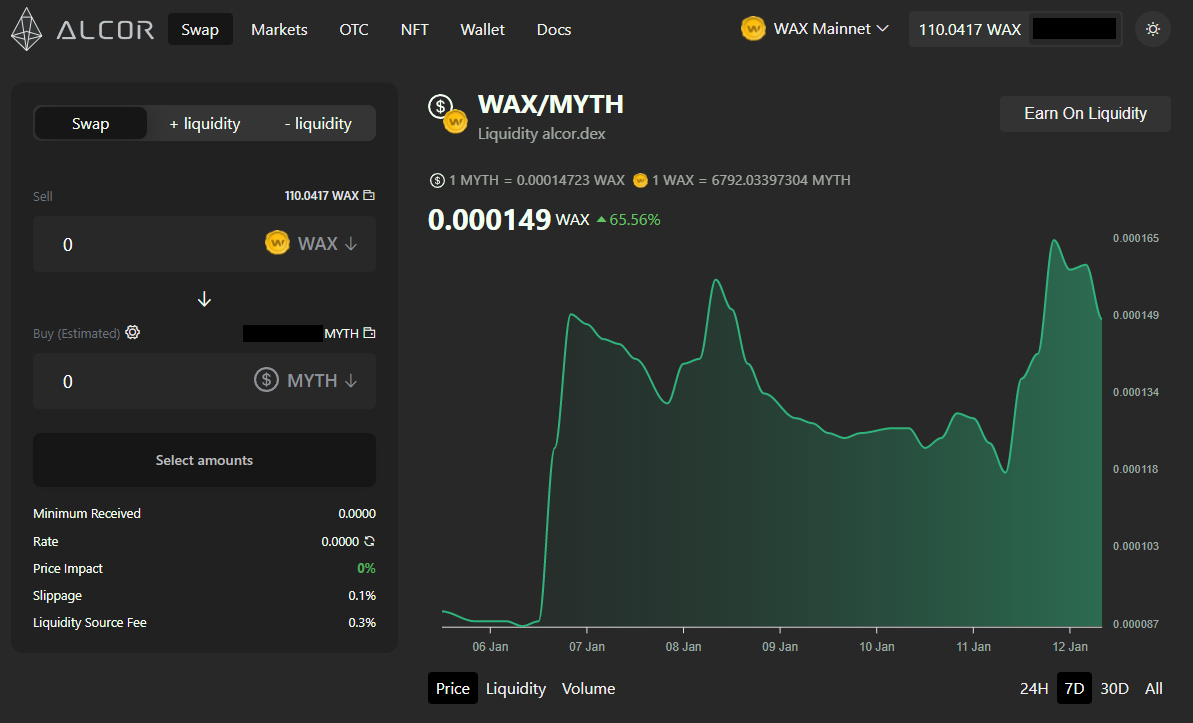Open the NFT page

[415, 30]
